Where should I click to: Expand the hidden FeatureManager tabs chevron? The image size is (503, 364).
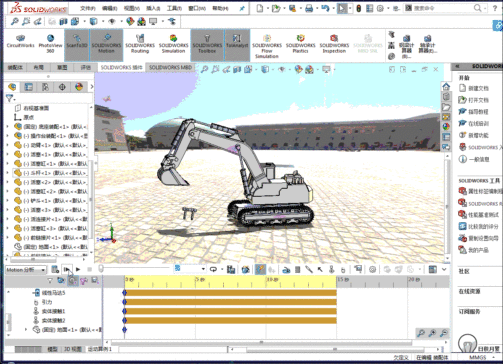(92, 87)
